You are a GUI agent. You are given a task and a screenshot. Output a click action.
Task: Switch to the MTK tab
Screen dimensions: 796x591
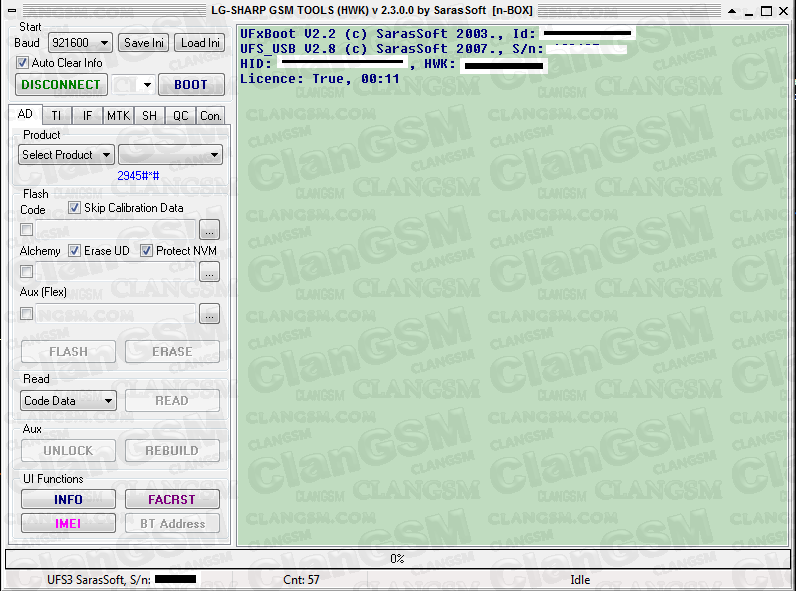[x=118, y=116]
